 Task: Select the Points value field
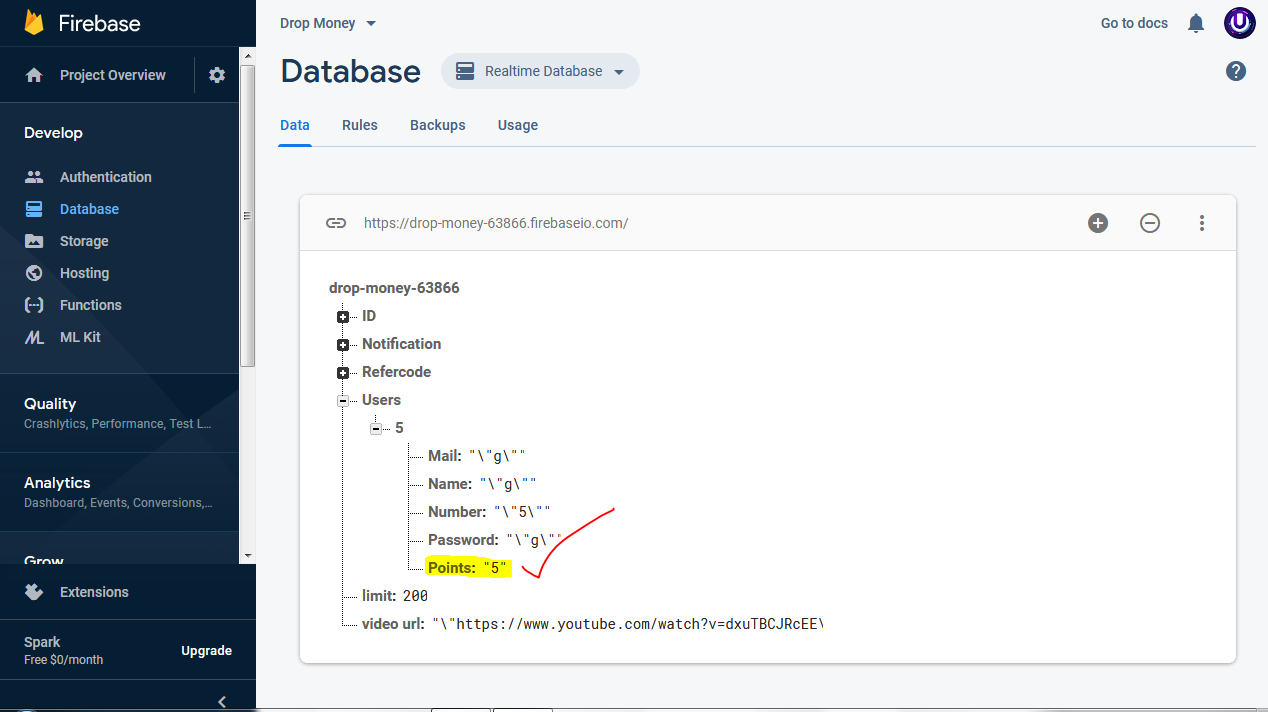pyautogui.click(x=497, y=568)
